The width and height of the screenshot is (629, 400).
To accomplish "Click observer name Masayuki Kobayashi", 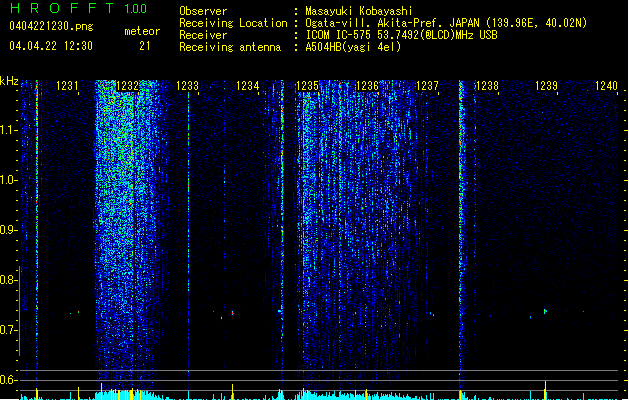I will tap(359, 11).
